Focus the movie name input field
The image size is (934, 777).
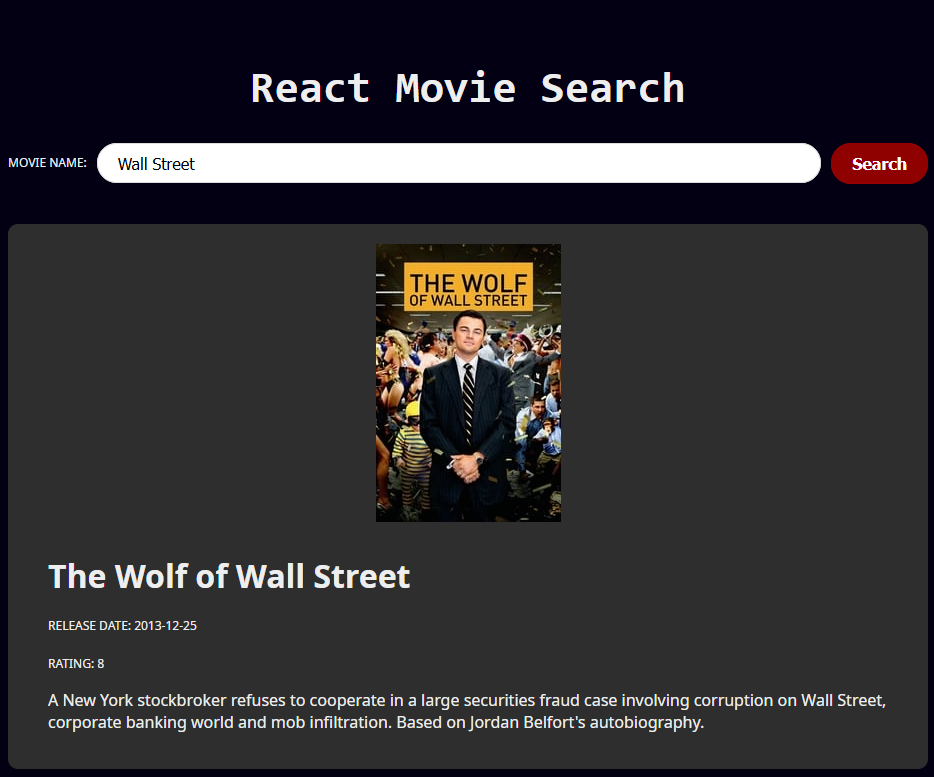pyautogui.click(x=459, y=163)
